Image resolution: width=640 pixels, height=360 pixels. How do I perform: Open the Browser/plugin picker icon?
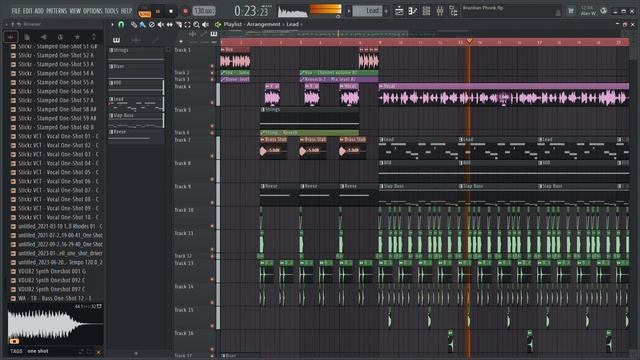click(x=453, y=11)
